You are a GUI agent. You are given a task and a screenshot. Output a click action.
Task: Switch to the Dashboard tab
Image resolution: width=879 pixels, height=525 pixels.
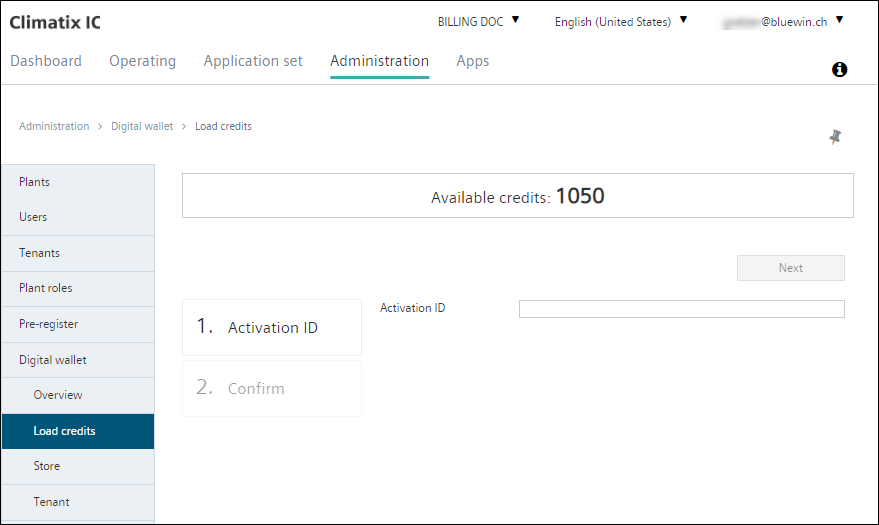46,61
